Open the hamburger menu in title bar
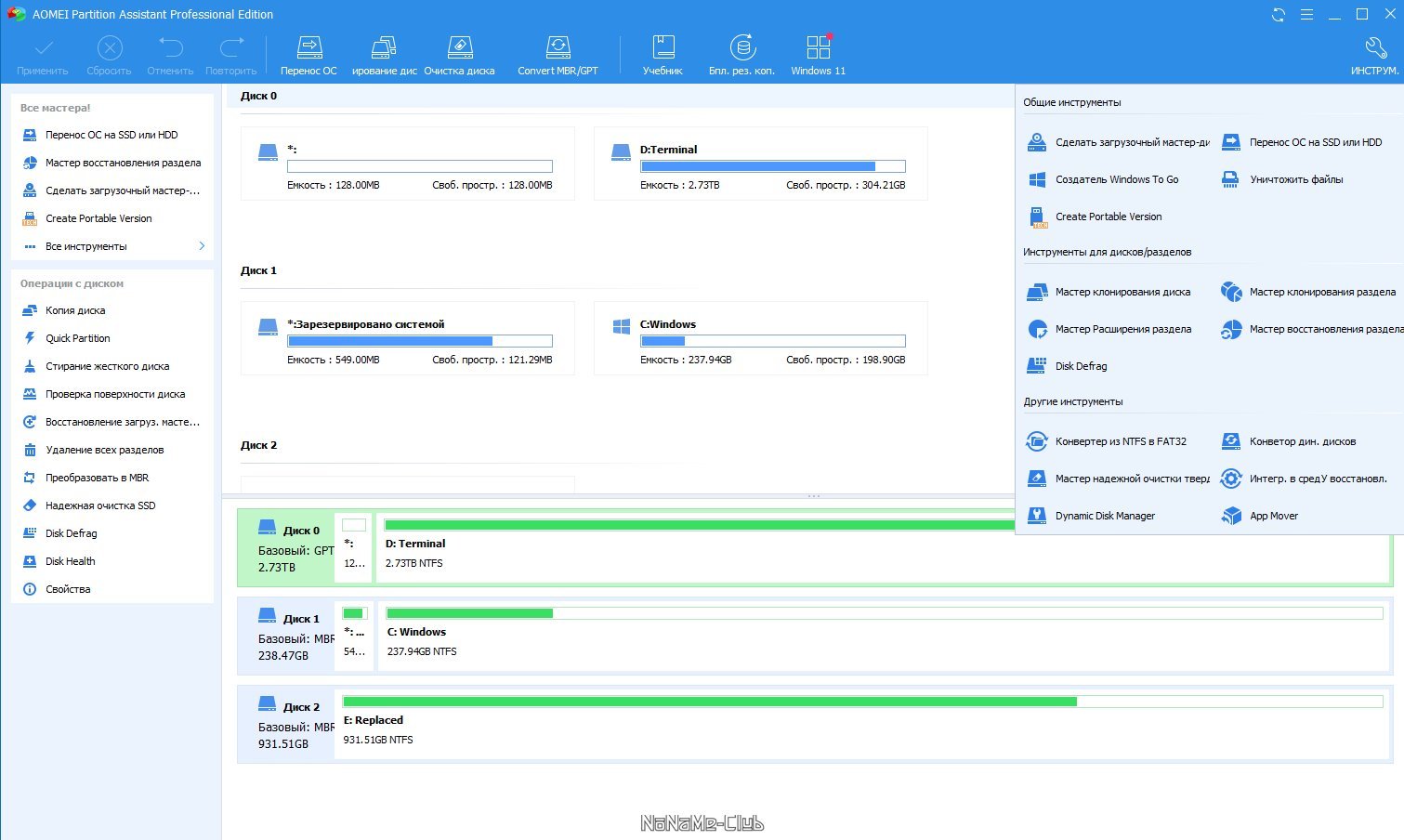 click(x=1306, y=15)
